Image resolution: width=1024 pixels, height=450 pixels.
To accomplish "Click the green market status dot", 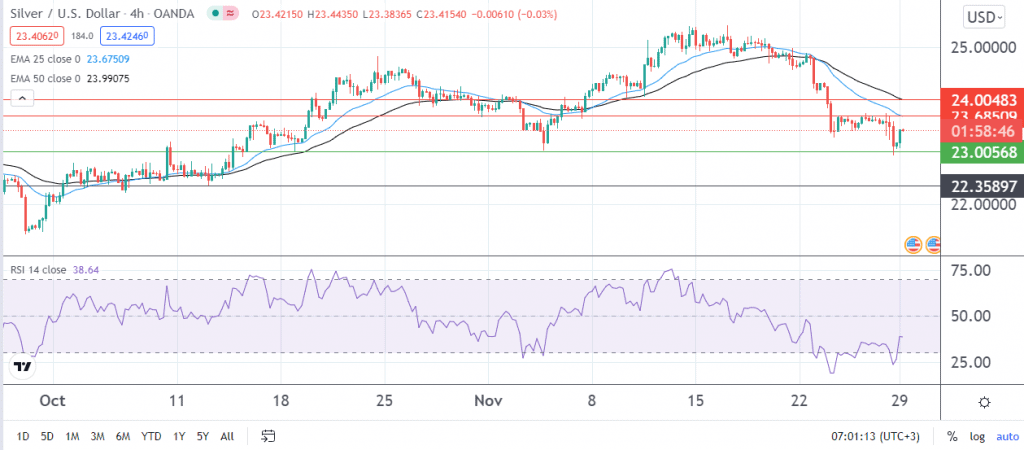I will 215,13.
